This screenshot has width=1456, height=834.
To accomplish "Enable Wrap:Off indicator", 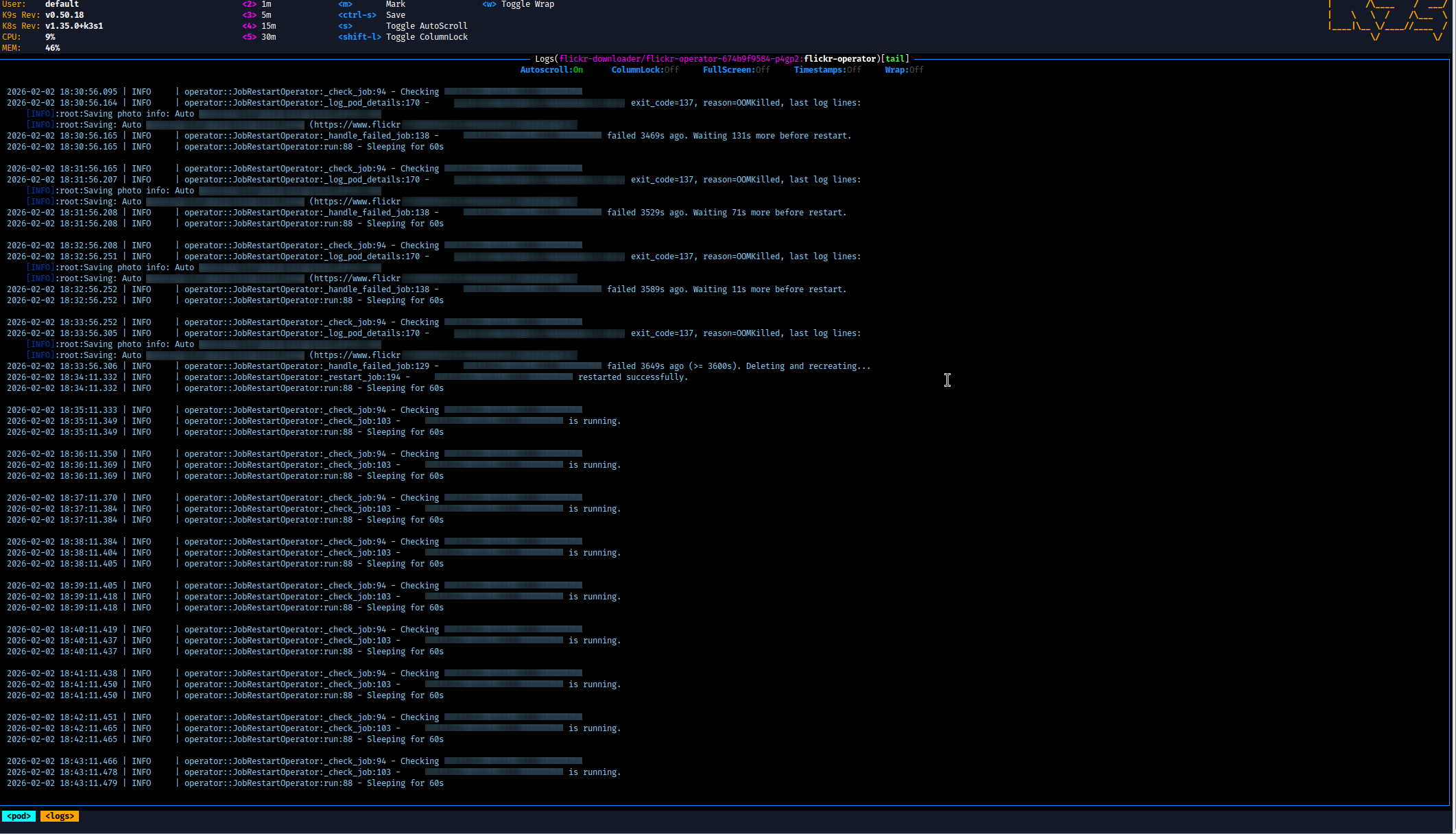I will point(904,70).
